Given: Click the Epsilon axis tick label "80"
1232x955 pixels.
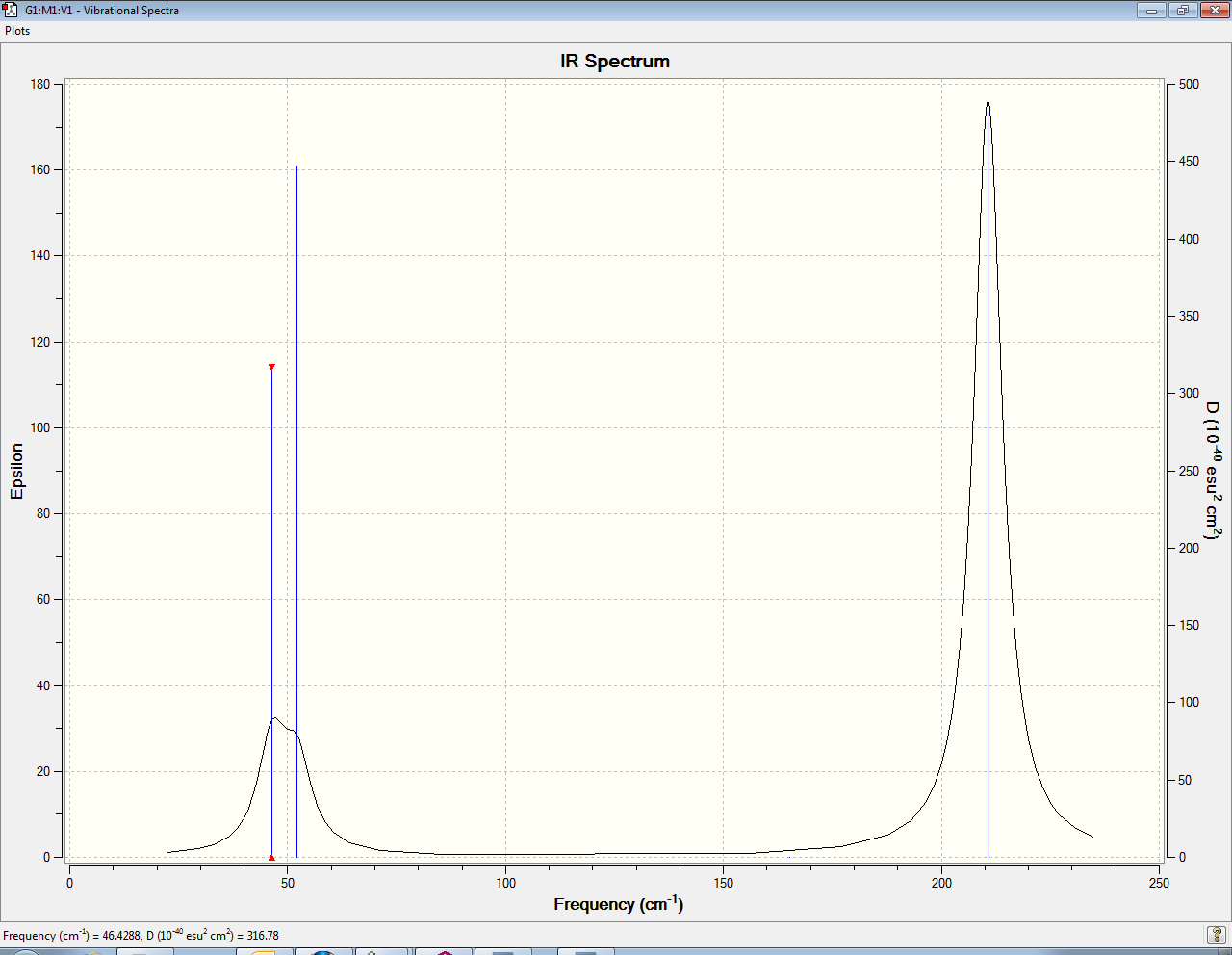Looking at the screenshot, I should pos(43,513).
